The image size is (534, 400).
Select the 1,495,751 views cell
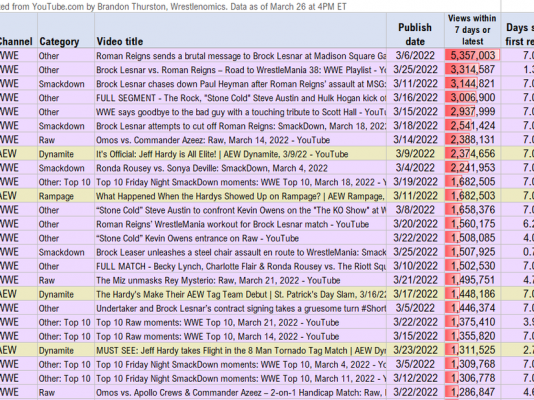click(472, 280)
